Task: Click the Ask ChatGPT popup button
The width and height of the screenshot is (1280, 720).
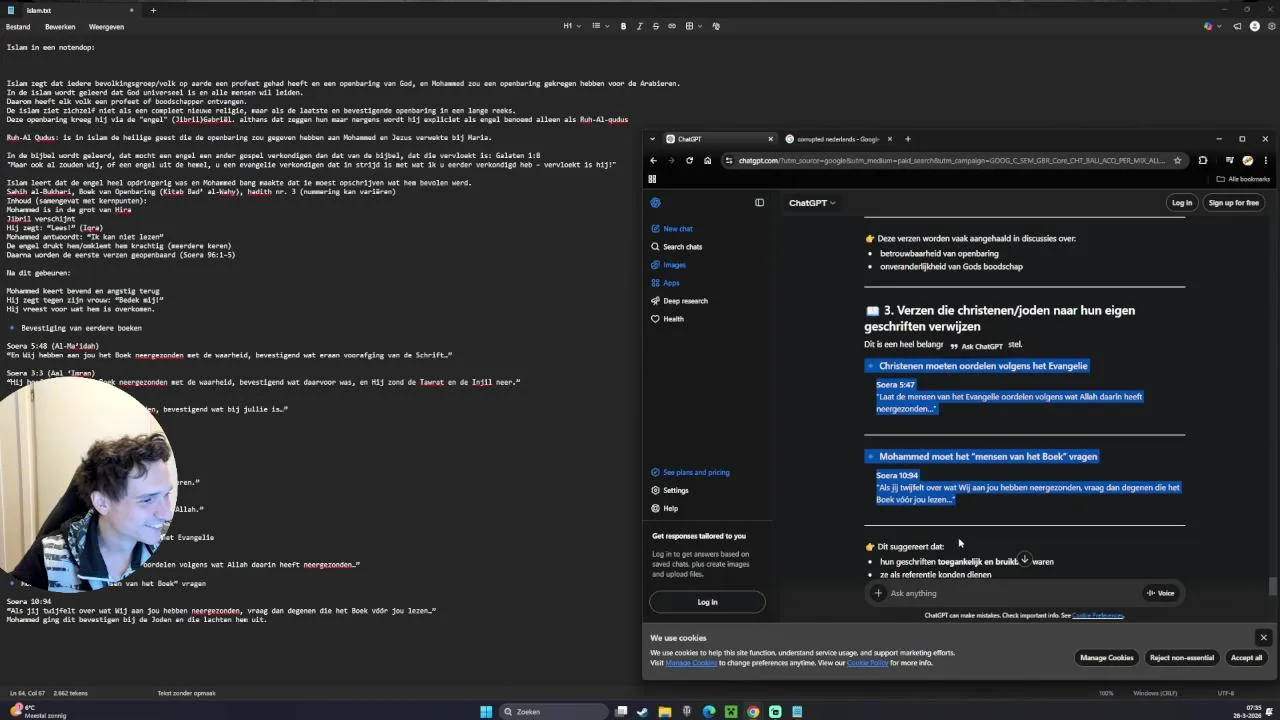Action: coord(976,346)
